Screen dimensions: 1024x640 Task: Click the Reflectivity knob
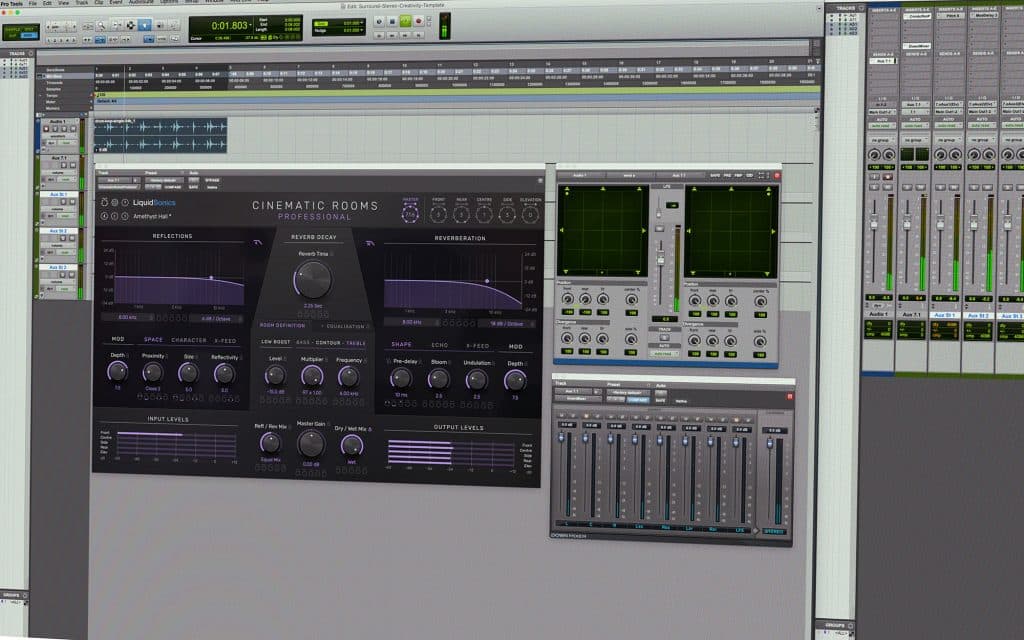coord(224,374)
